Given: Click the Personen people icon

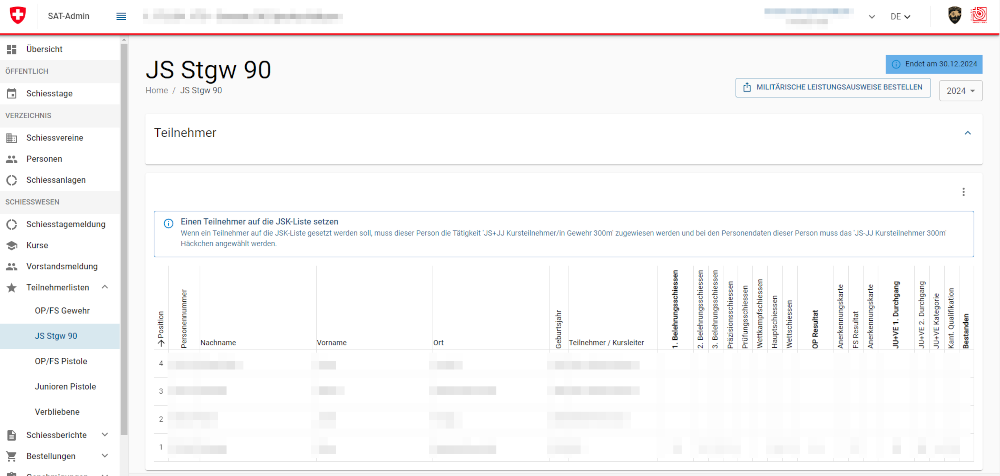Looking at the screenshot, I should coord(12,159).
